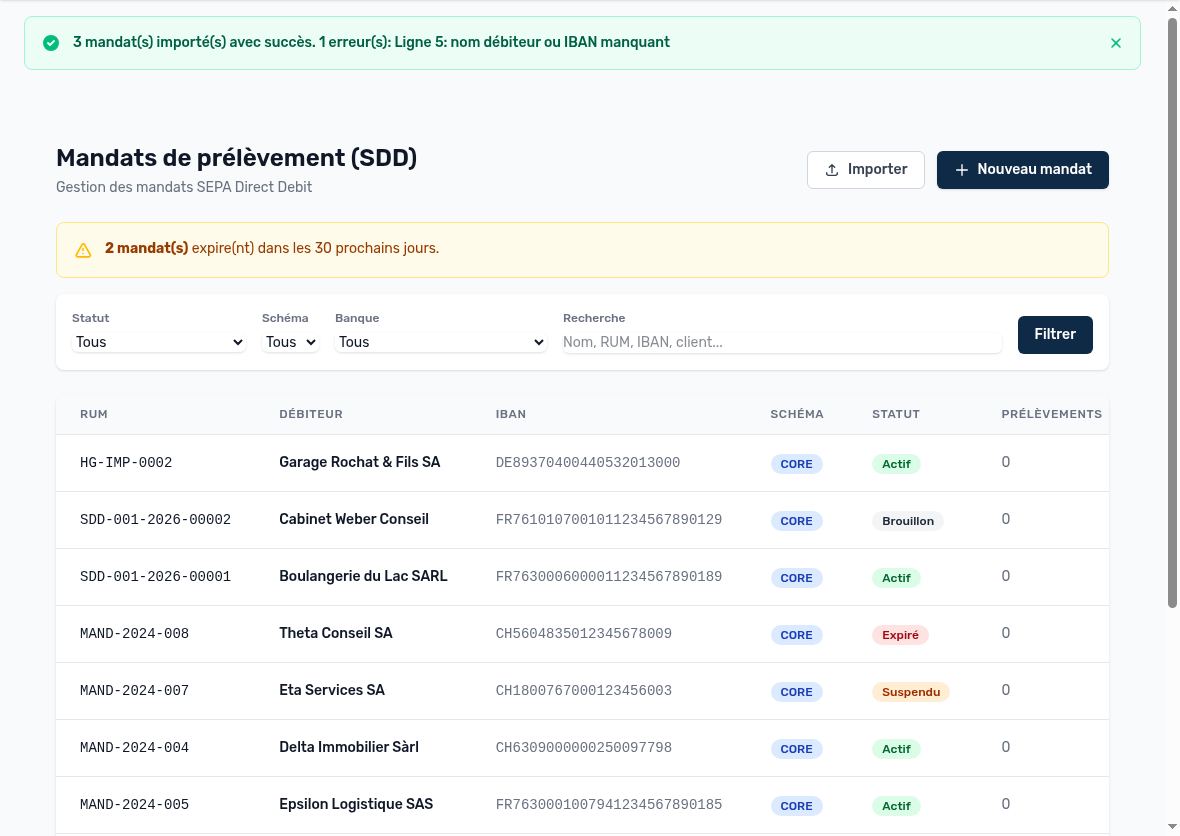This screenshot has width=1180, height=836.
Task: Open the Schéma filter dropdown
Action: click(290, 342)
